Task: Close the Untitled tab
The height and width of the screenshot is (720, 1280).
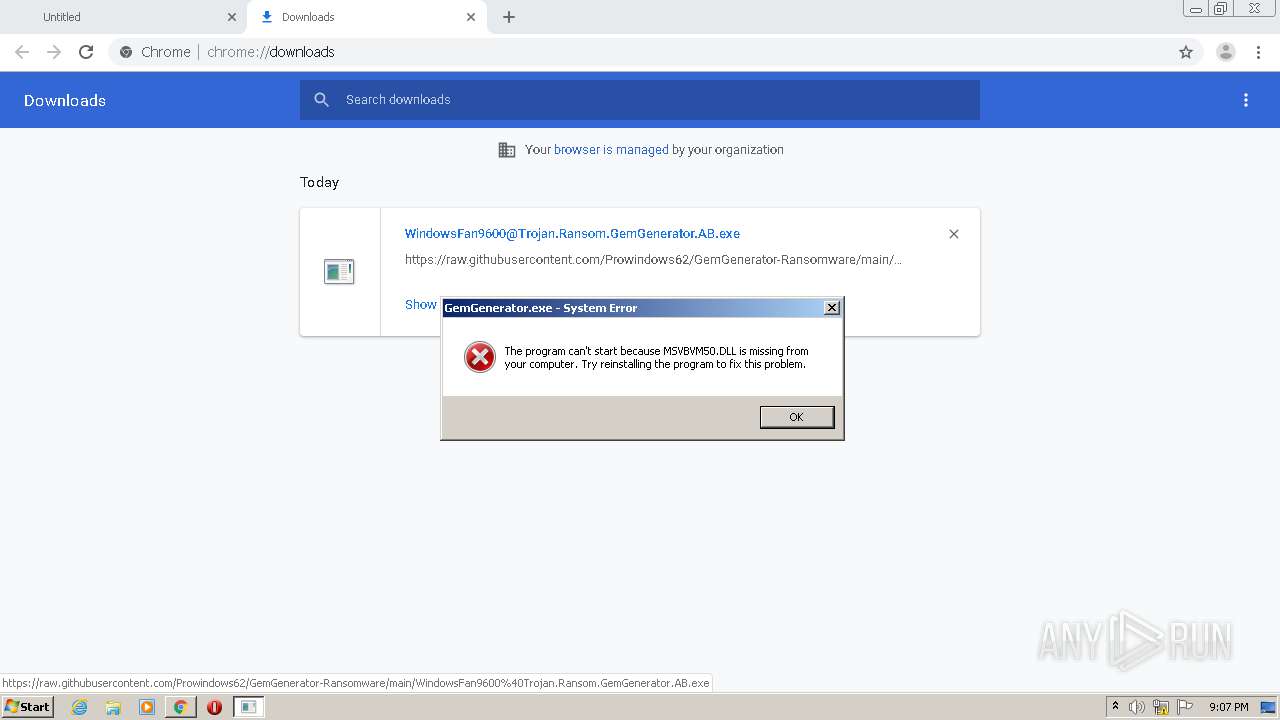Action: 232,17
